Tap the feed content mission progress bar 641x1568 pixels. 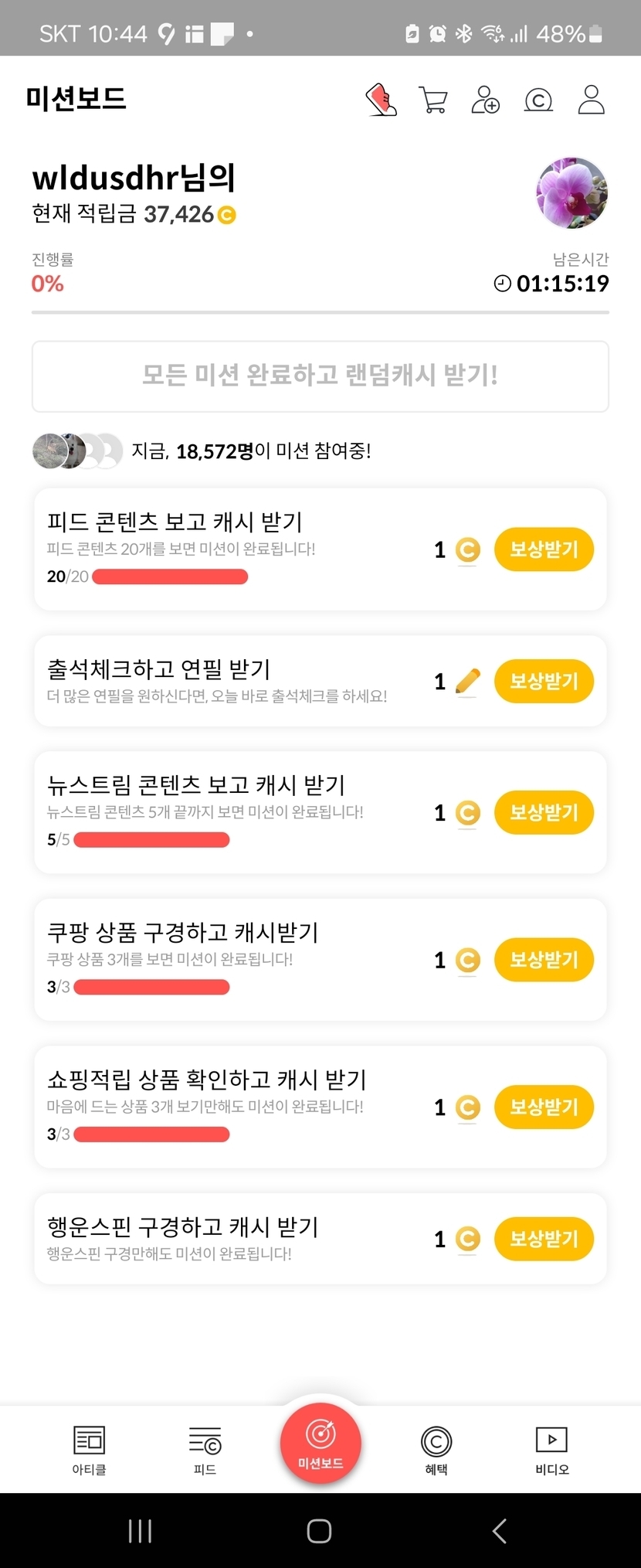pos(170,577)
